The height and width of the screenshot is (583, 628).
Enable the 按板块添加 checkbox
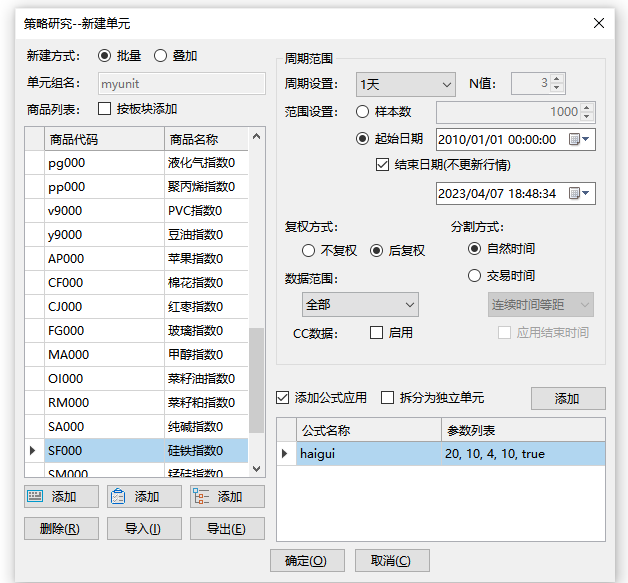click(x=105, y=109)
